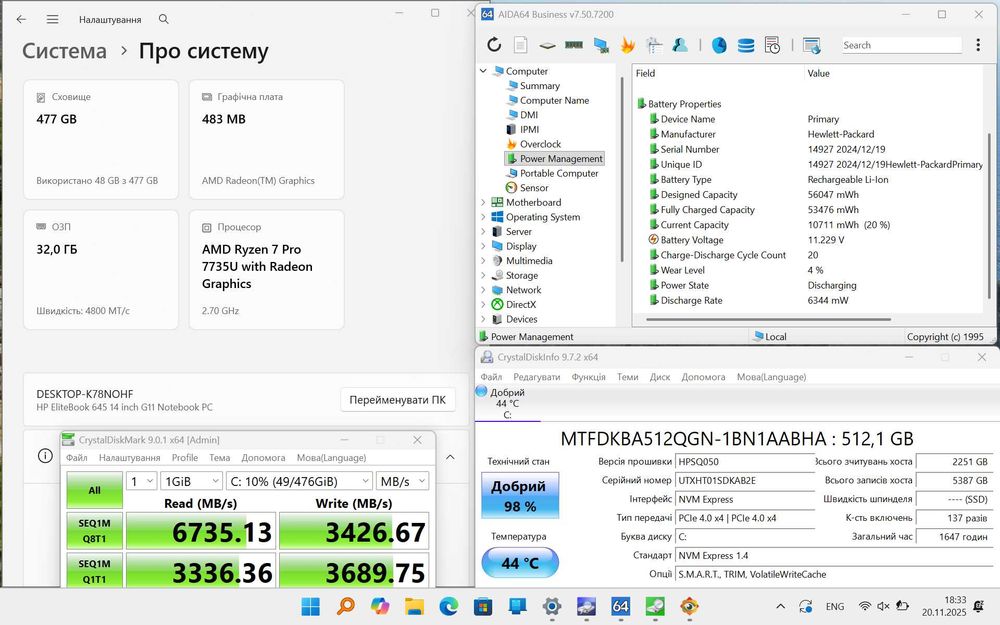The height and width of the screenshot is (625, 1000).
Task: Open Settings search magnifier icon
Action: (x=163, y=19)
